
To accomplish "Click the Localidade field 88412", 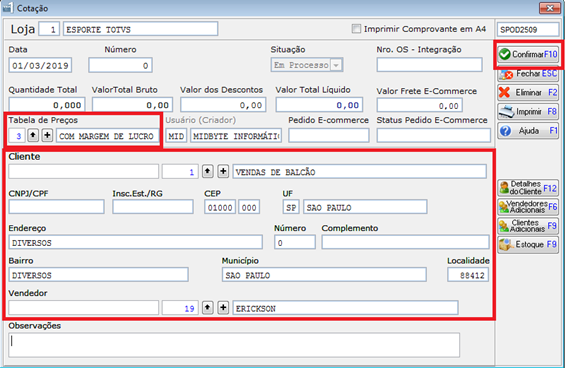I will point(468,275).
